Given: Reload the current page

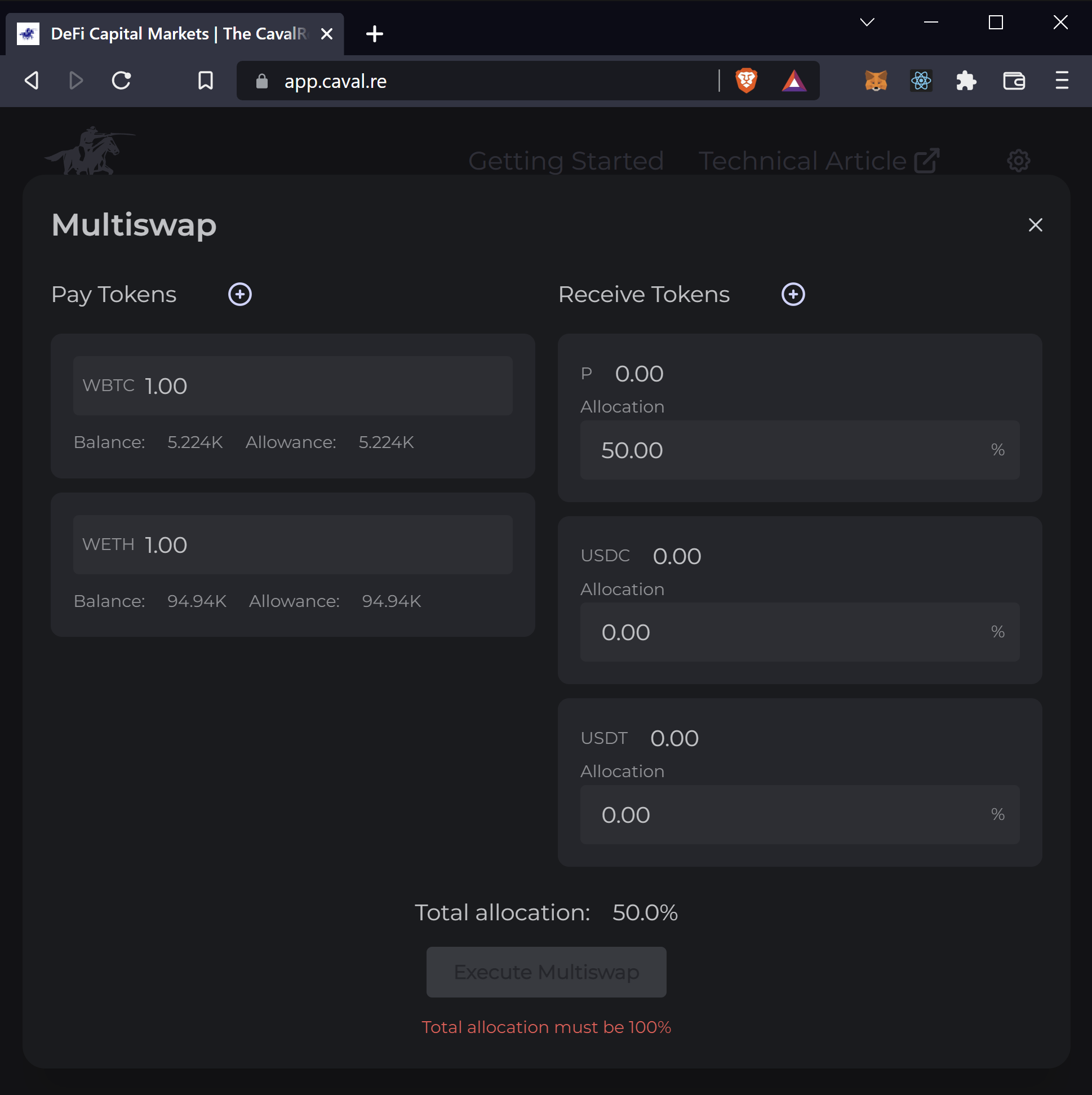Looking at the screenshot, I should click(x=121, y=81).
